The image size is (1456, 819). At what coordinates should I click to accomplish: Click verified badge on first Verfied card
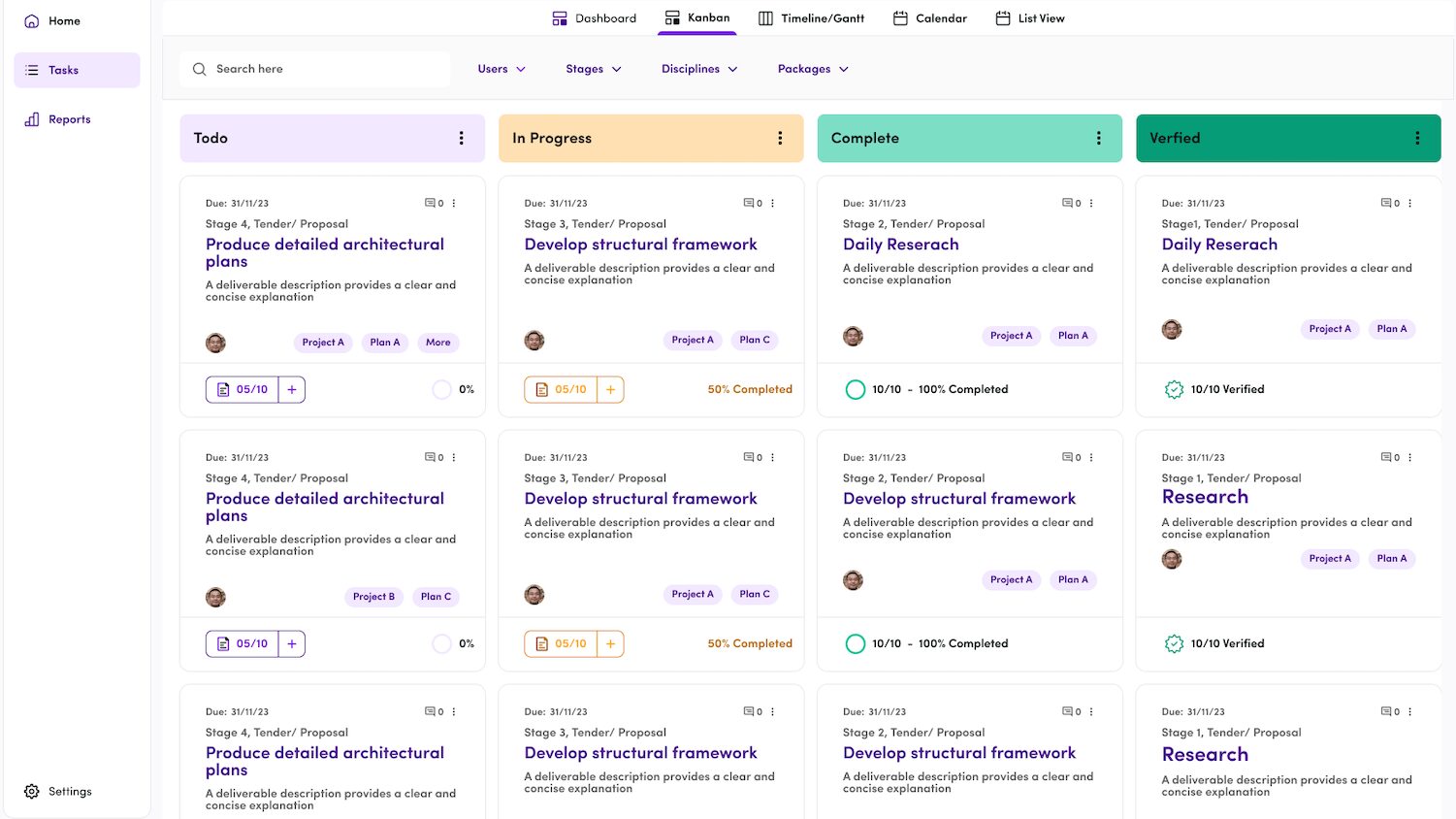tap(1174, 389)
